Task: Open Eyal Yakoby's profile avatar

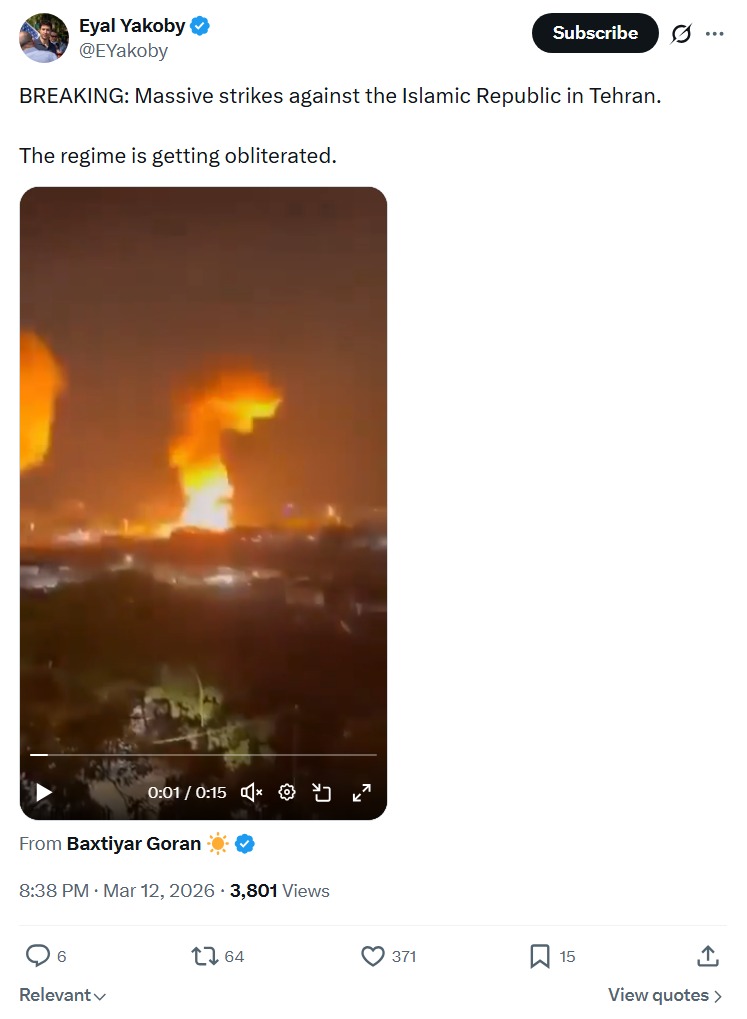Action: tap(44, 38)
